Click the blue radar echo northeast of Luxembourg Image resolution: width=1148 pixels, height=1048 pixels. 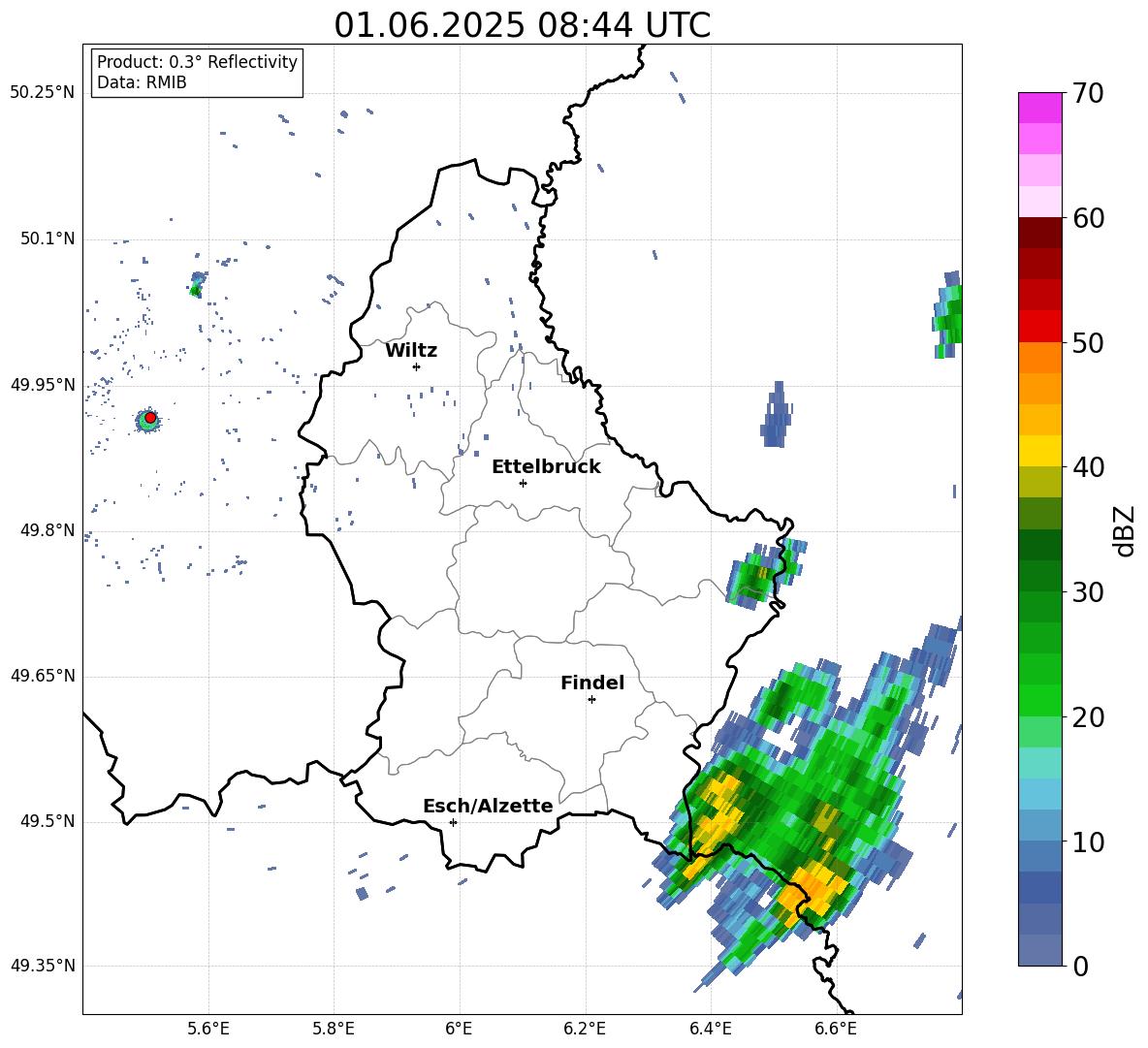tap(776, 416)
